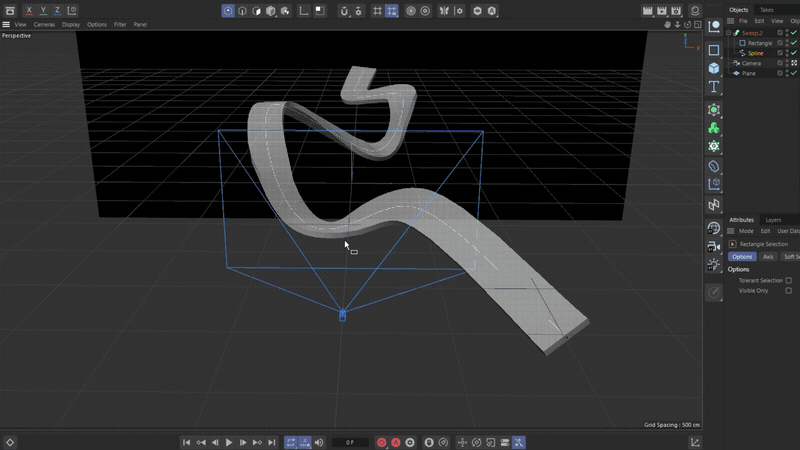800x450 pixels.
Task: Click the Viewport Solo icon
Action: (x=320, y=11)
